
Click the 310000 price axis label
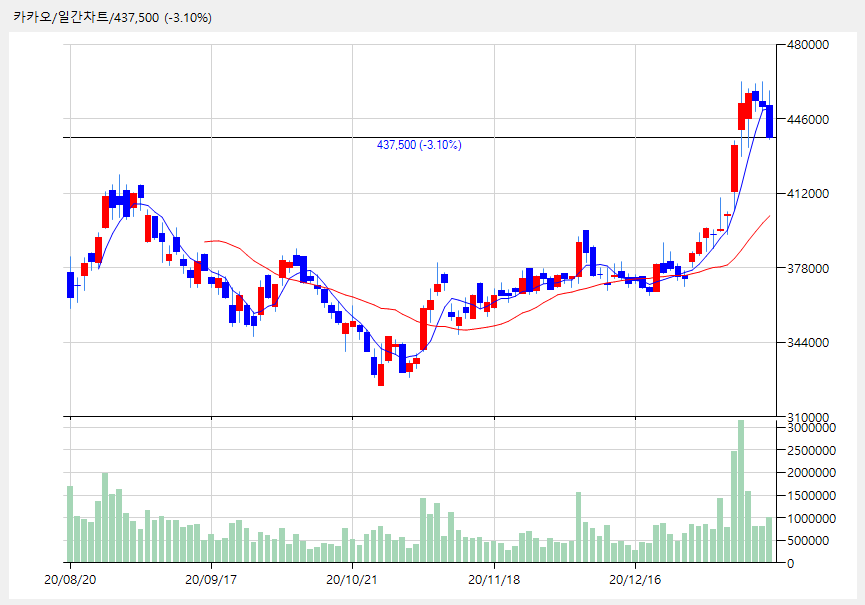pos(807,416)
